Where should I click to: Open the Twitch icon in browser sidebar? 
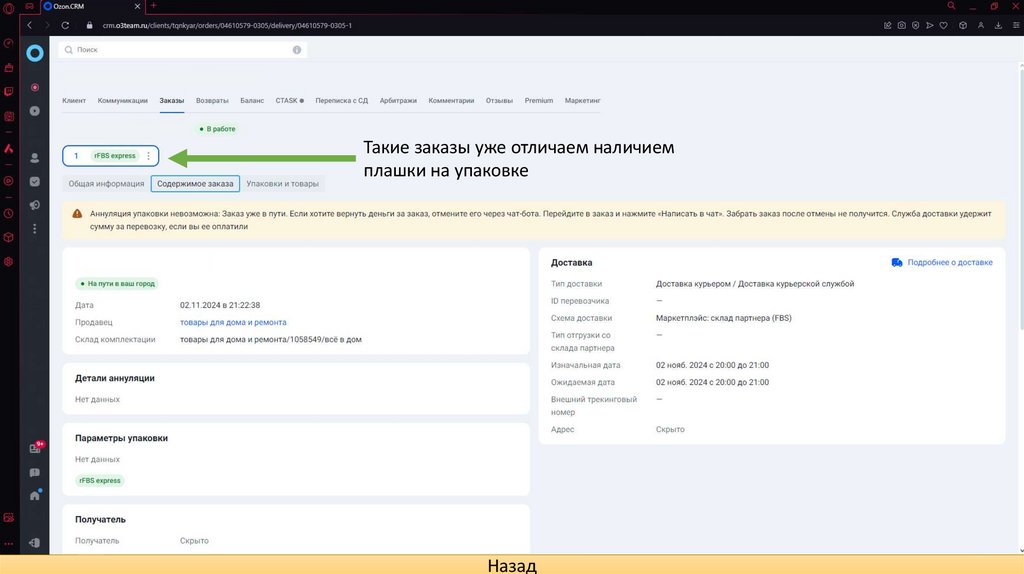(x=8, y=91)
